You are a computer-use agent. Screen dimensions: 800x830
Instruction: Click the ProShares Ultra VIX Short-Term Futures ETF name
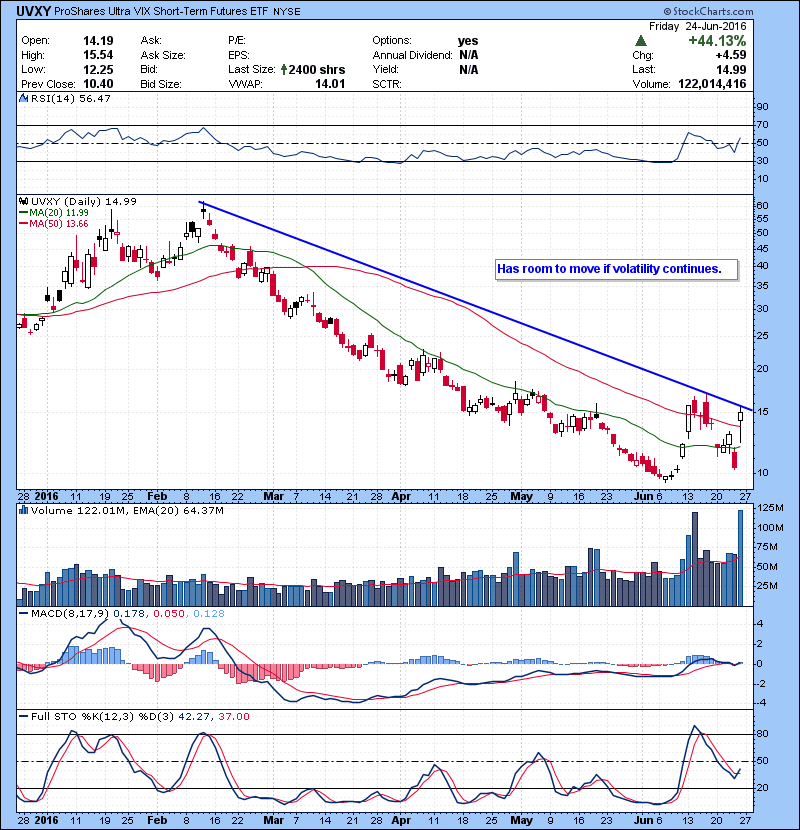[x=161, y=11]
